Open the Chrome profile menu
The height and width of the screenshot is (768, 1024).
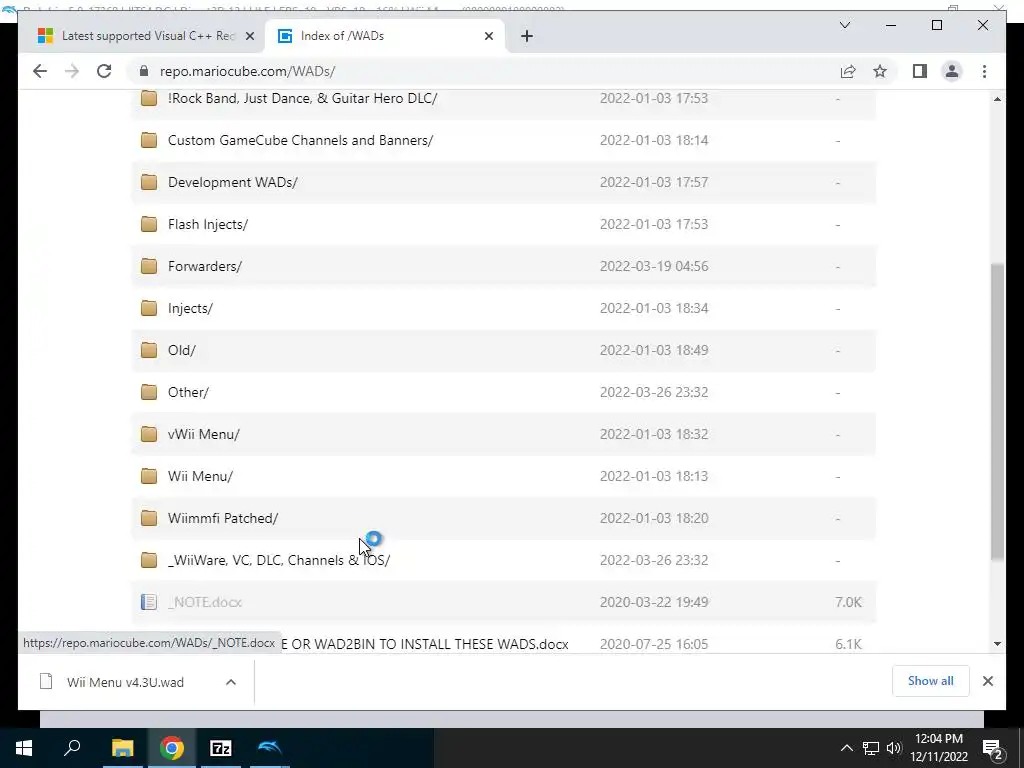click(x=952, y=71)
